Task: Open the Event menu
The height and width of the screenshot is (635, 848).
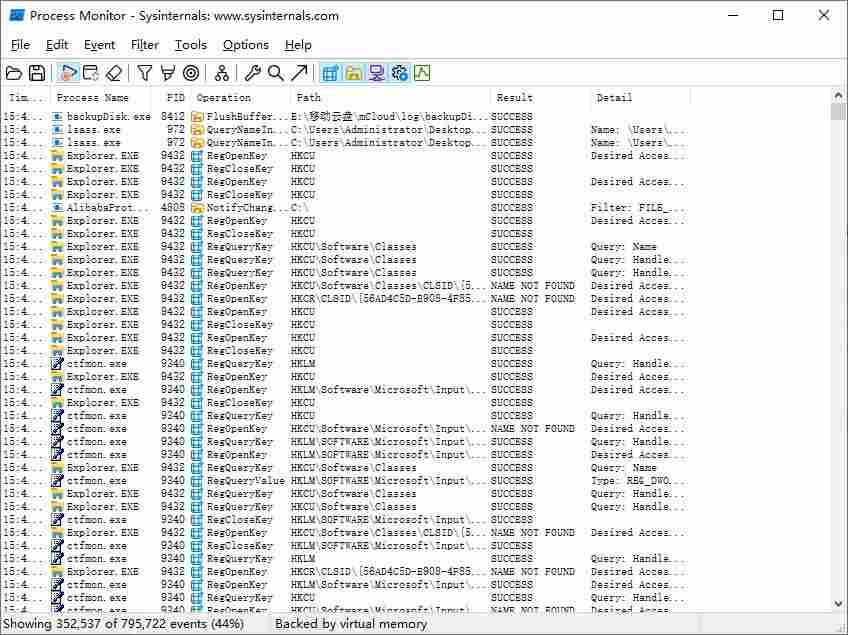Action: pyautogui.click(x=100, y=45)
